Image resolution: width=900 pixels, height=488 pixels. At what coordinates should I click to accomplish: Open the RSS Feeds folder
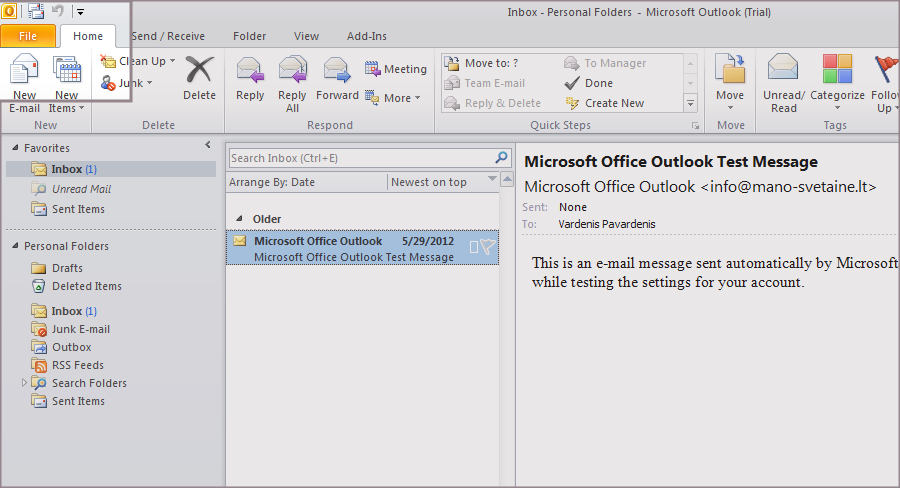(x=78, y=365)
